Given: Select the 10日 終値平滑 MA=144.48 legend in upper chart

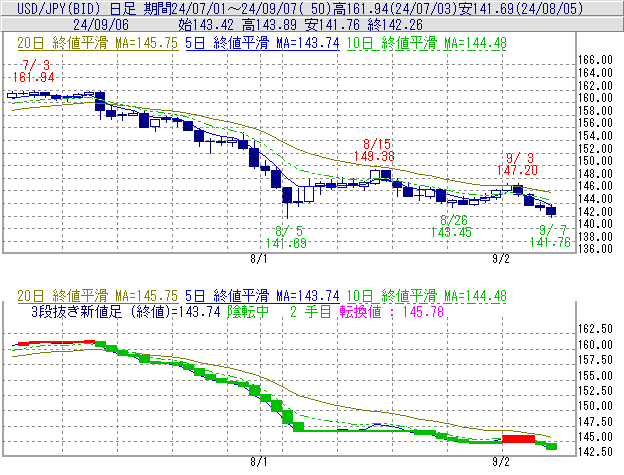Looking at the screenshot, I should [427, 43].
